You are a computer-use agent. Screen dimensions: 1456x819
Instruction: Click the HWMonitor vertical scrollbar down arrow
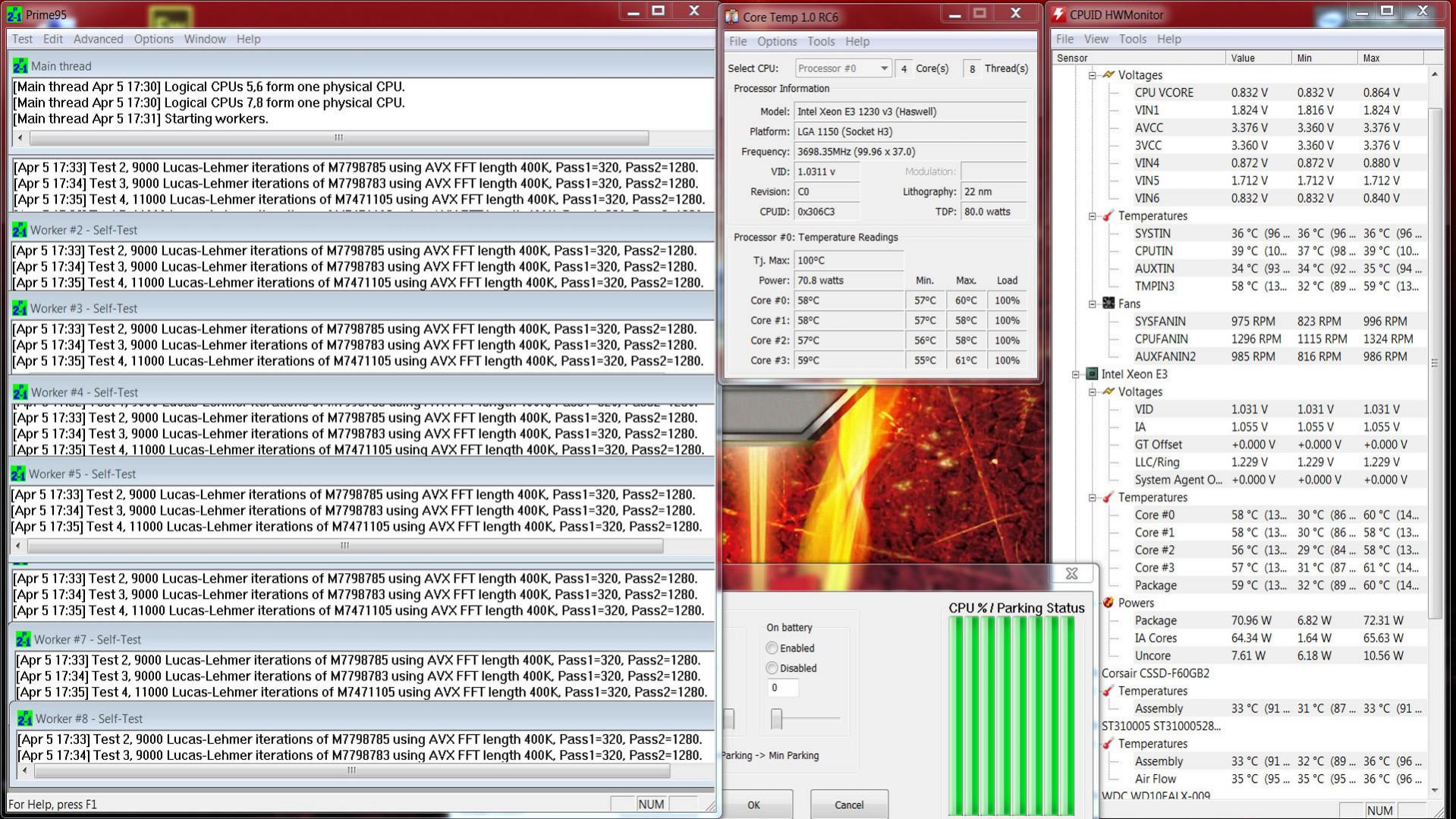click(x=1434, y=790)
